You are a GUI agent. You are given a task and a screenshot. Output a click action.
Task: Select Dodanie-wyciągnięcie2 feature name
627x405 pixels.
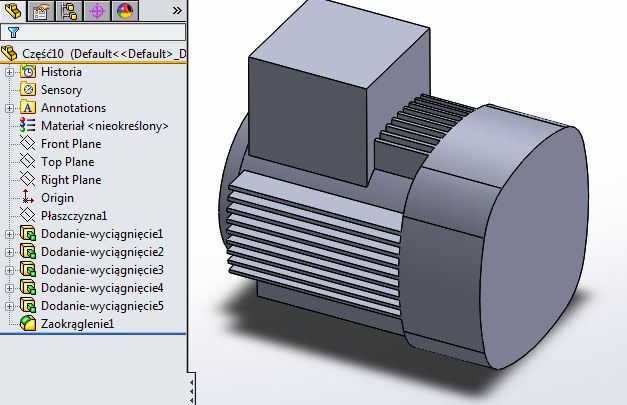(x=102, y=252)
